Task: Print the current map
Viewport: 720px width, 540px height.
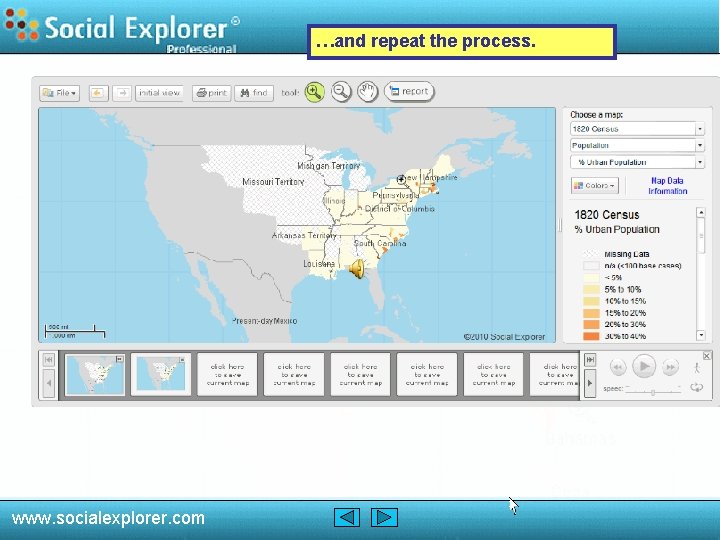Action: (x=212, y=93)
